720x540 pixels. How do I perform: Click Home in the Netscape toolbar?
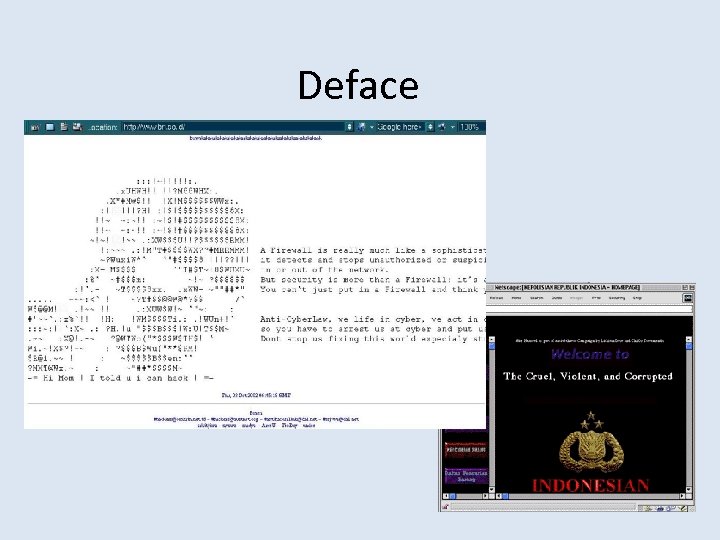[x=517, y=298]
